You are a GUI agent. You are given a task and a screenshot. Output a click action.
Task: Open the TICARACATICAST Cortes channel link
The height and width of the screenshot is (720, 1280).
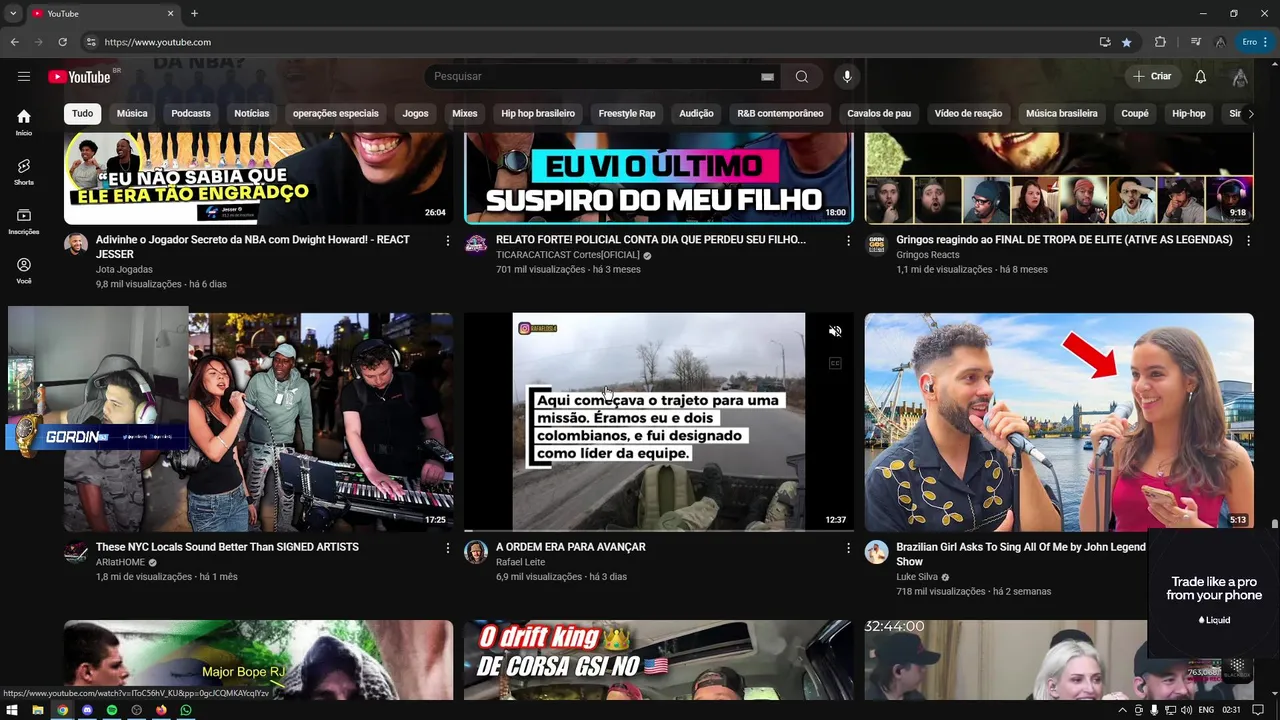click(567, 255)
